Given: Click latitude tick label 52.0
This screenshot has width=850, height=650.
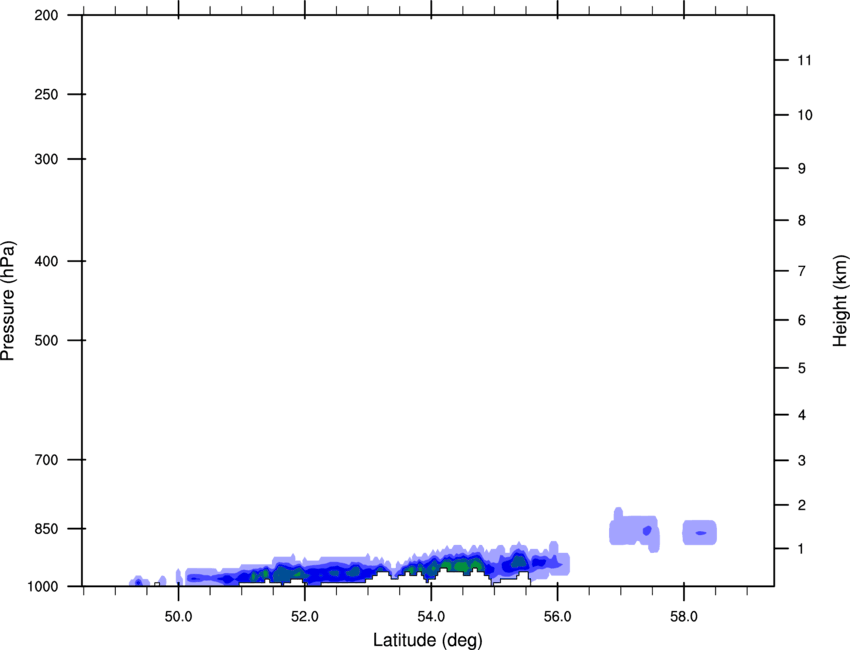Looking at the screenshot, I should point(305,617).
